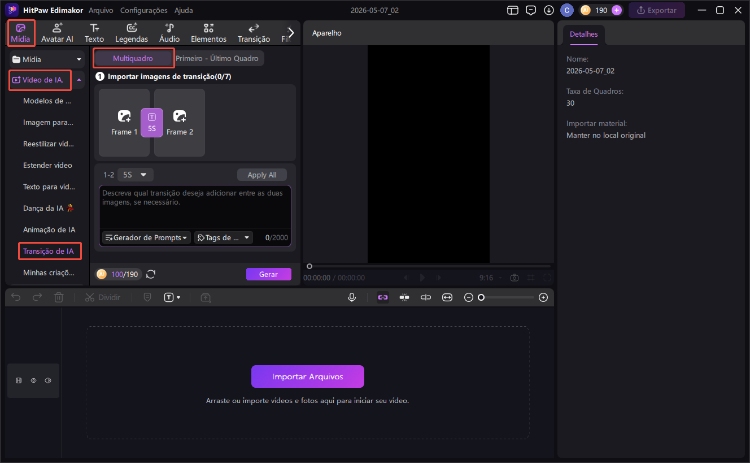Open the Detalhes tab

(x=584, y=34)
